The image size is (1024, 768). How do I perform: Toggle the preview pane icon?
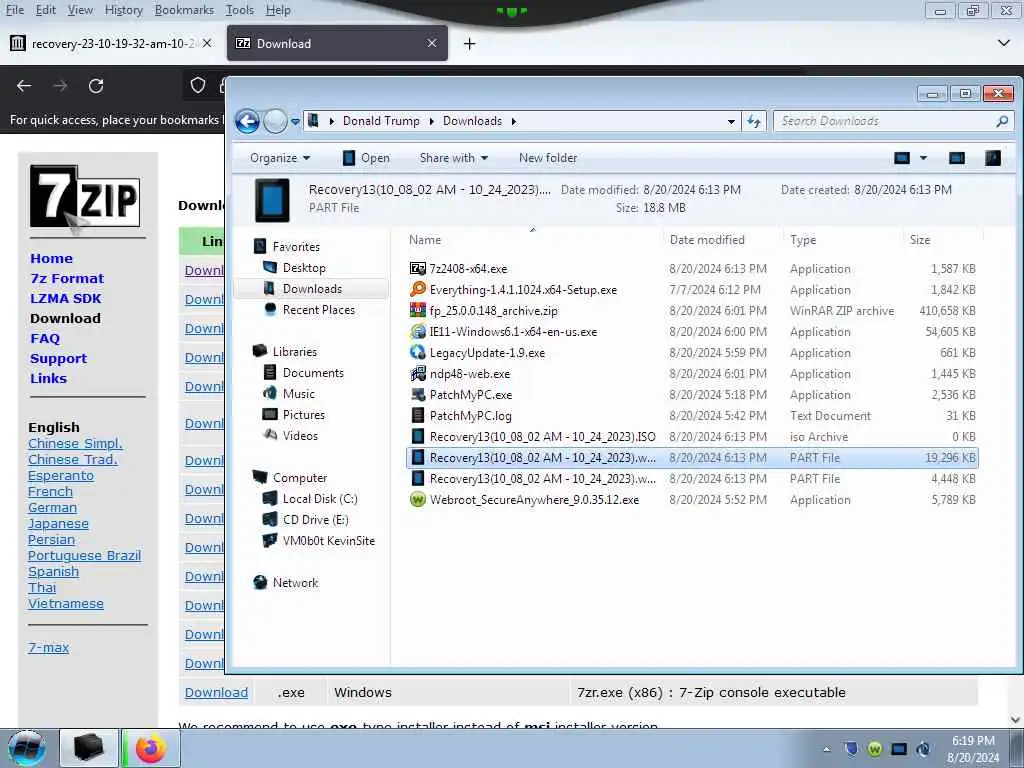pos(957,158)
